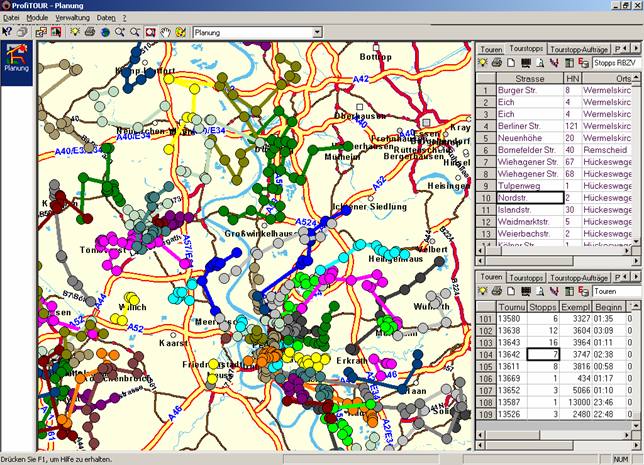Switch to Tourstopps tab in lower panel

pyautogui.click(x=526, y=278)
